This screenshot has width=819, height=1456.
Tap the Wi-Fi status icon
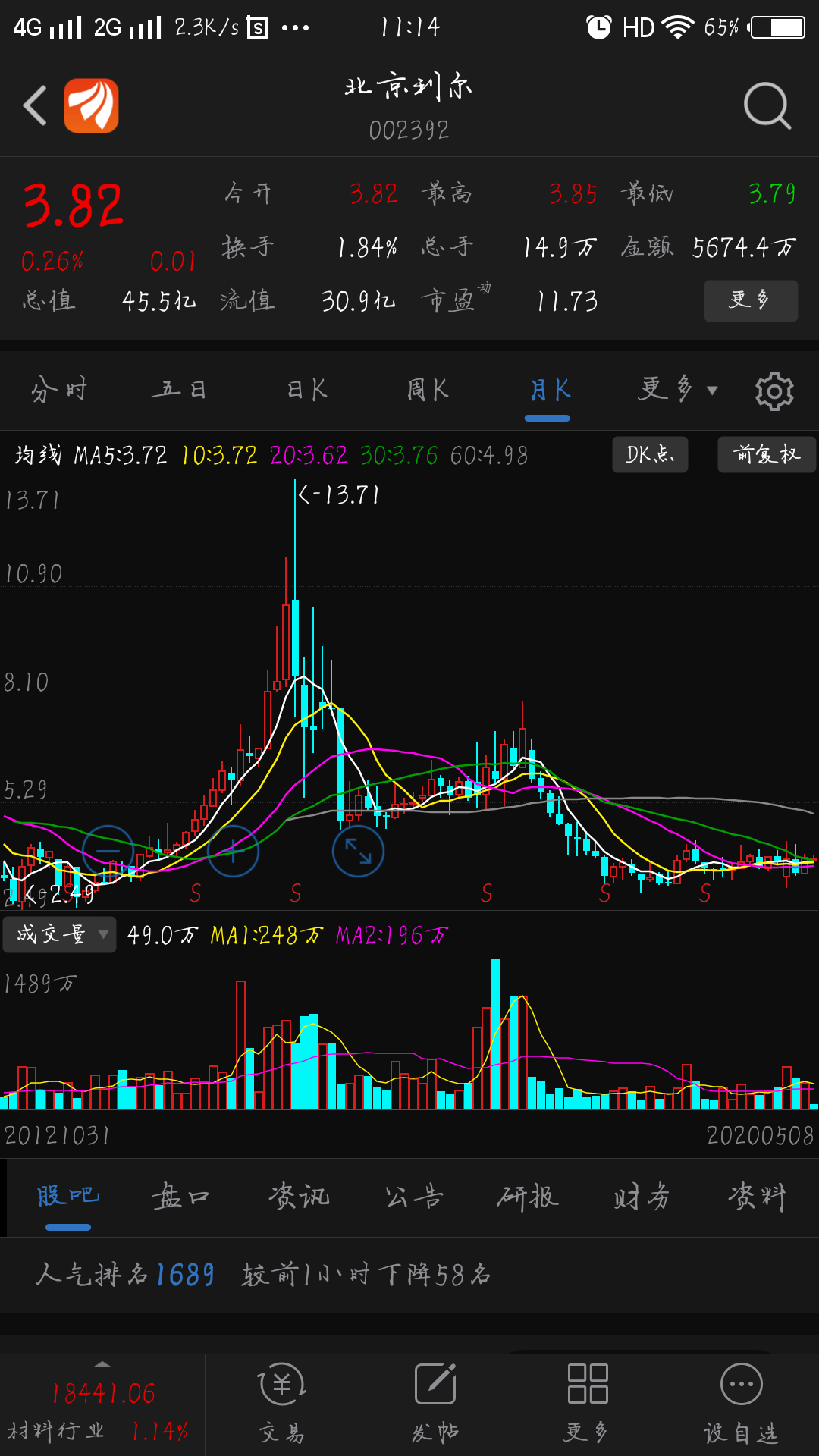(677, 28)
